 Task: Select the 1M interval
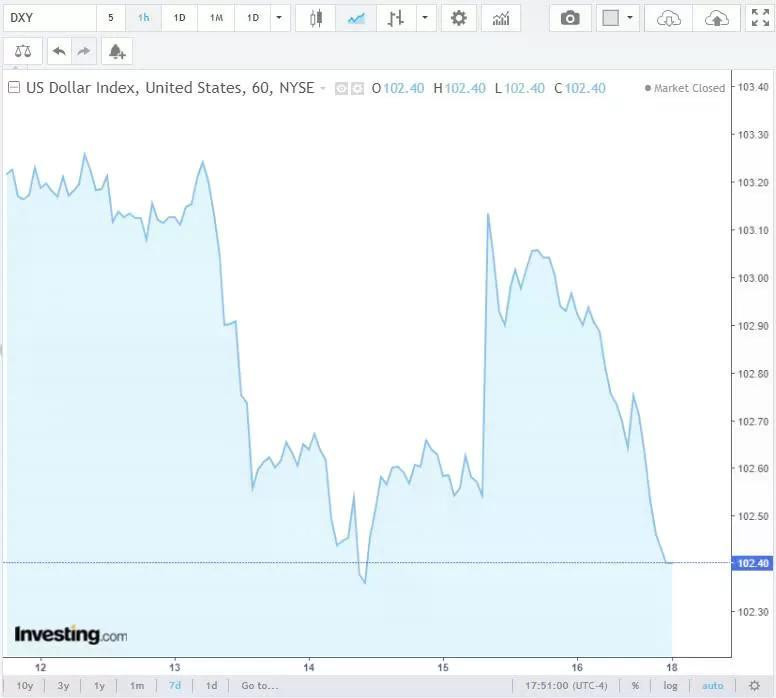[216, 18]
